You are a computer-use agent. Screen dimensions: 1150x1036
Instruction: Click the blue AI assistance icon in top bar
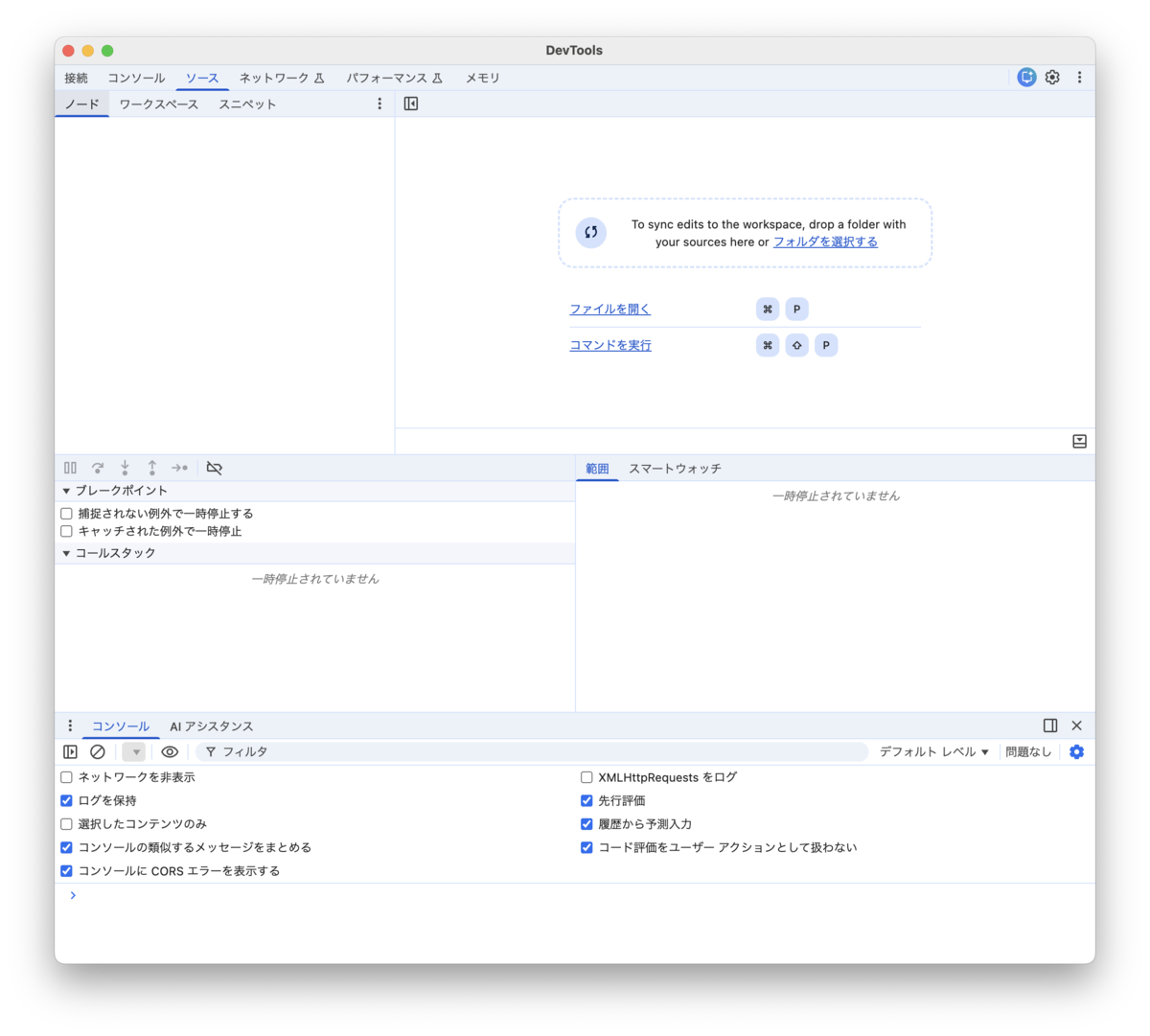click(x=1026, y=78)
